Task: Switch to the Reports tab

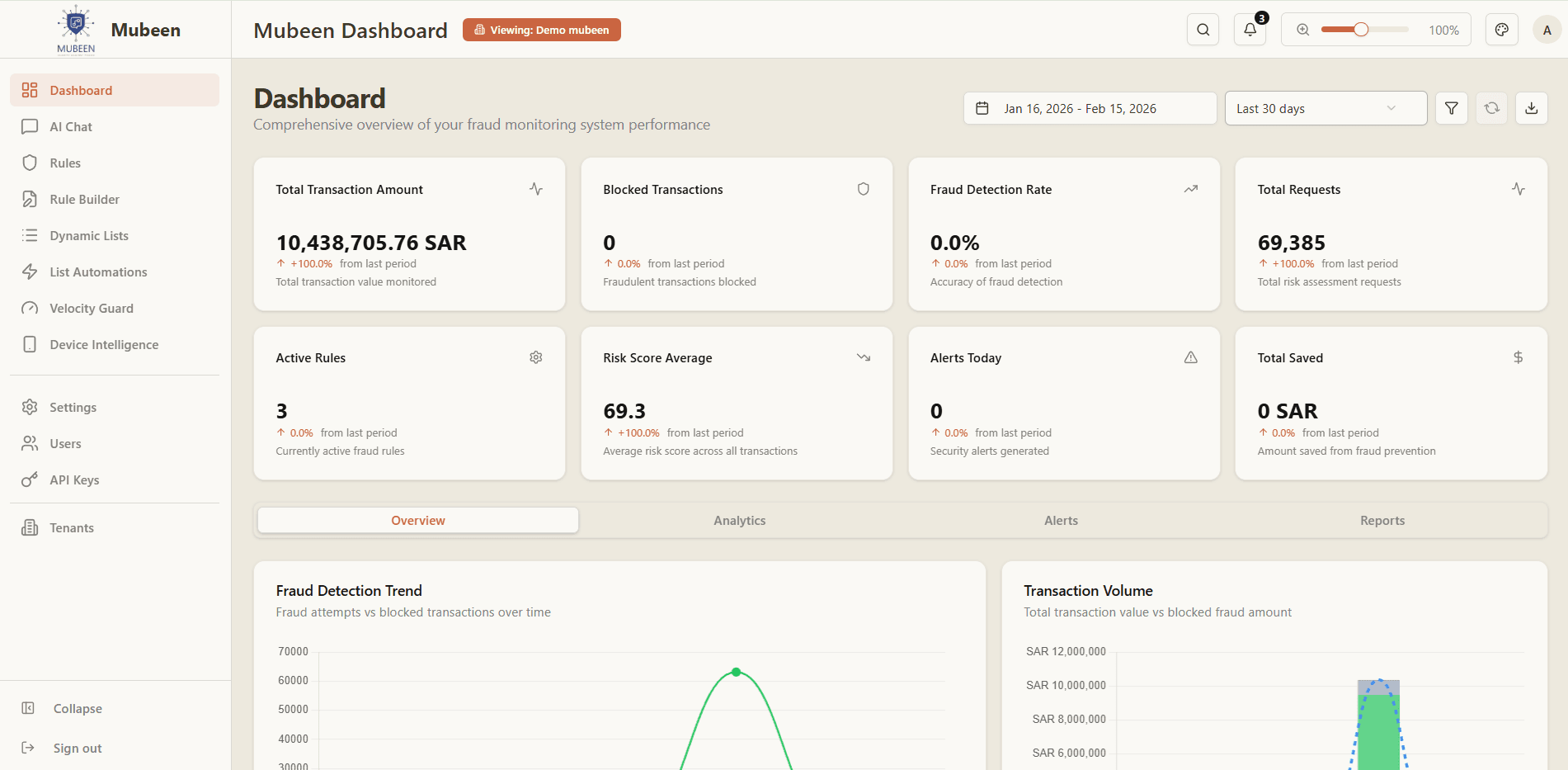Action: coord(1382,520)
